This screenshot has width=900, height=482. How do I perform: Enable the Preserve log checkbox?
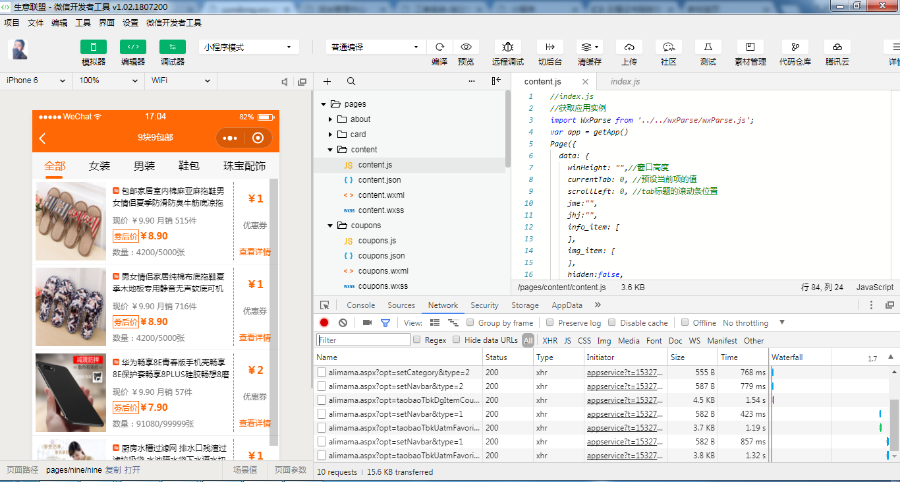pos(550,323)
